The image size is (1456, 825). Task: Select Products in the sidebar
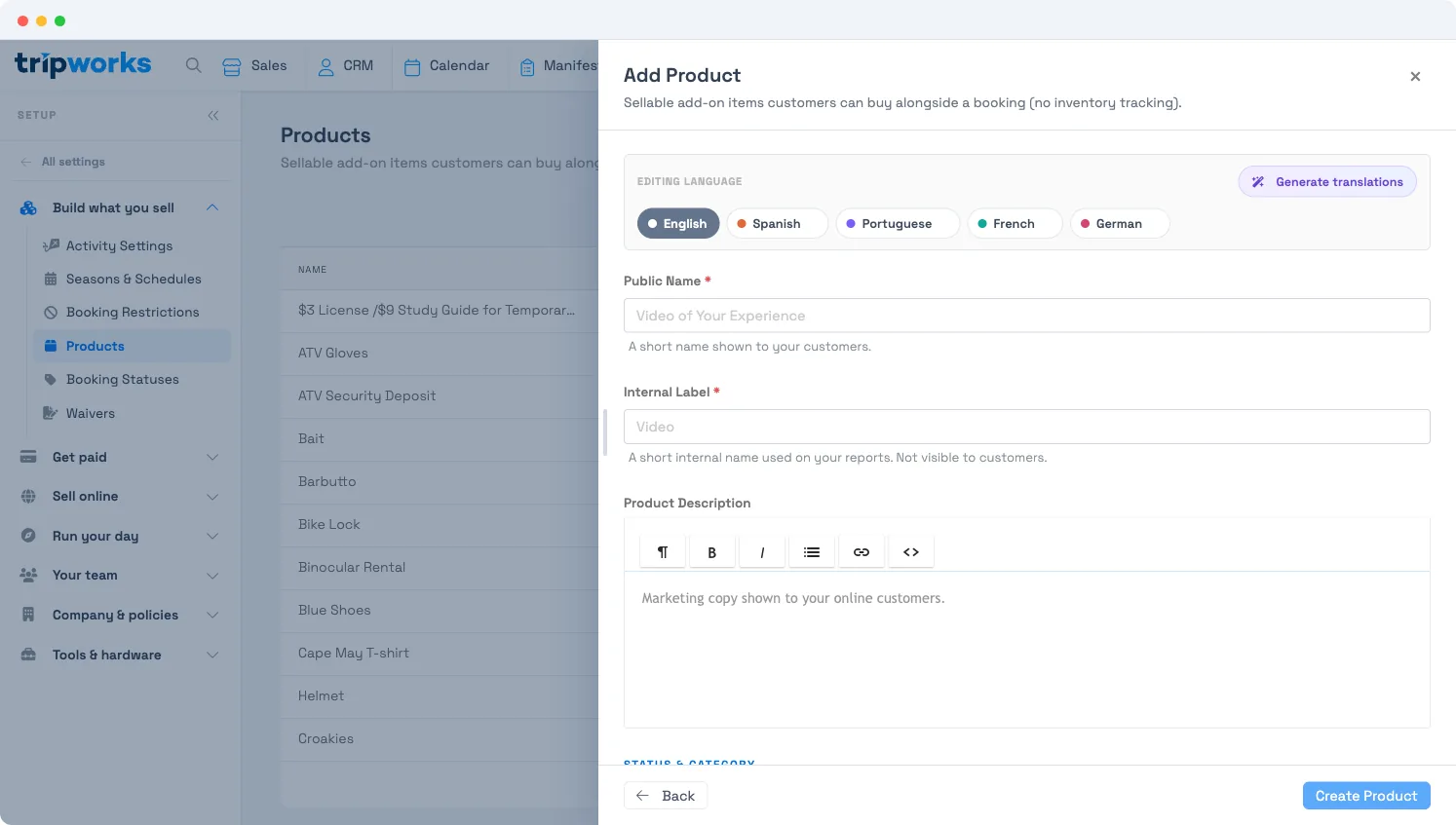(x=132, y=346)
